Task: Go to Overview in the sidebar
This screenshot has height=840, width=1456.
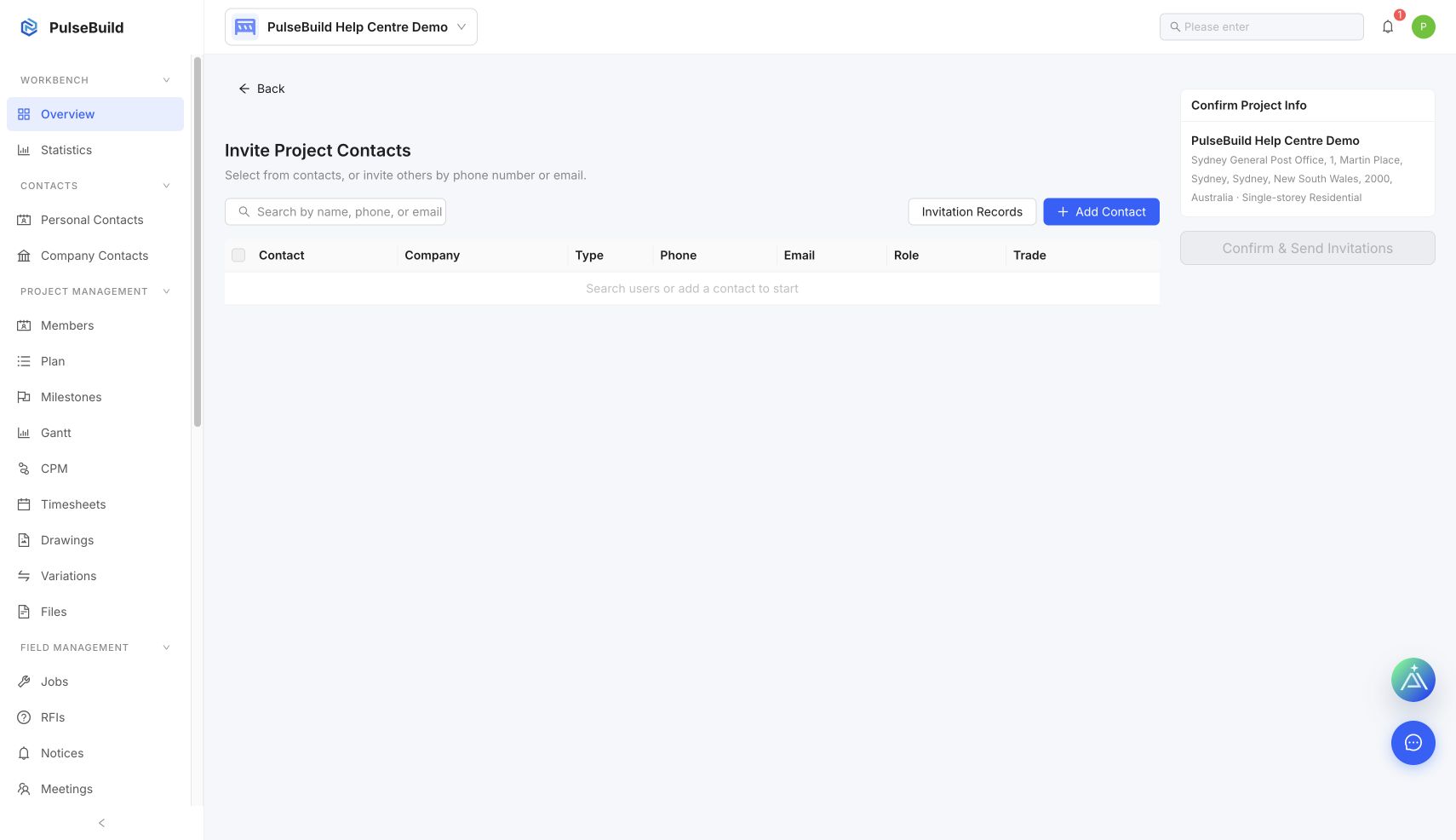Action: pyautogui.click(x=95, y=114)
